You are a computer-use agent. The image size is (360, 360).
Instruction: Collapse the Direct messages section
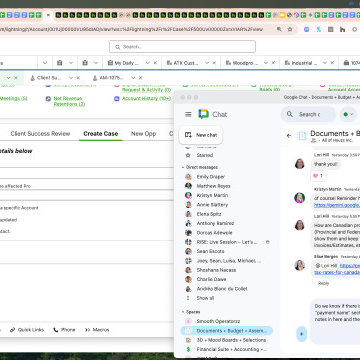coord(183,167)
